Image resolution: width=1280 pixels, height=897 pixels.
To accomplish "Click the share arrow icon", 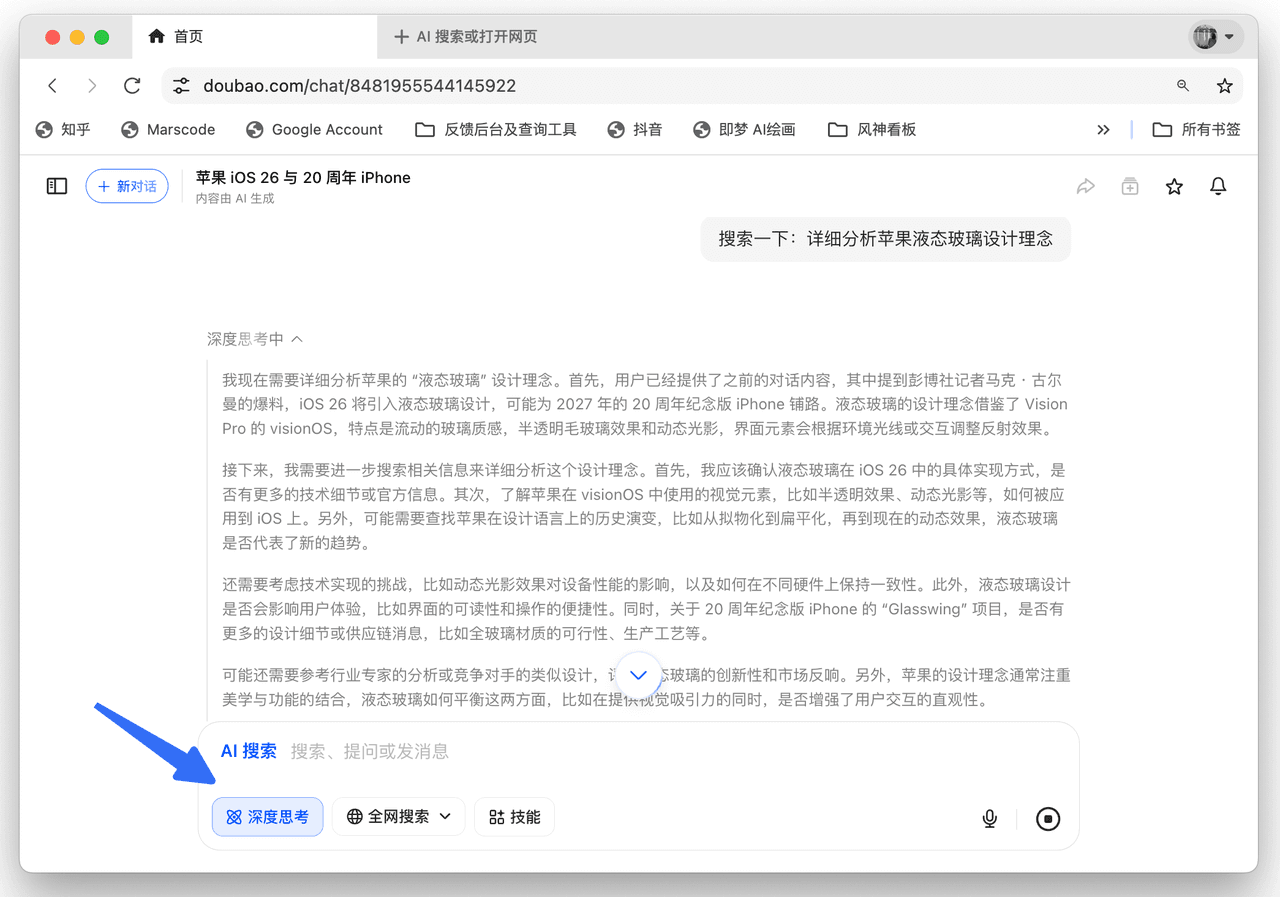I will click(1085, 186).
